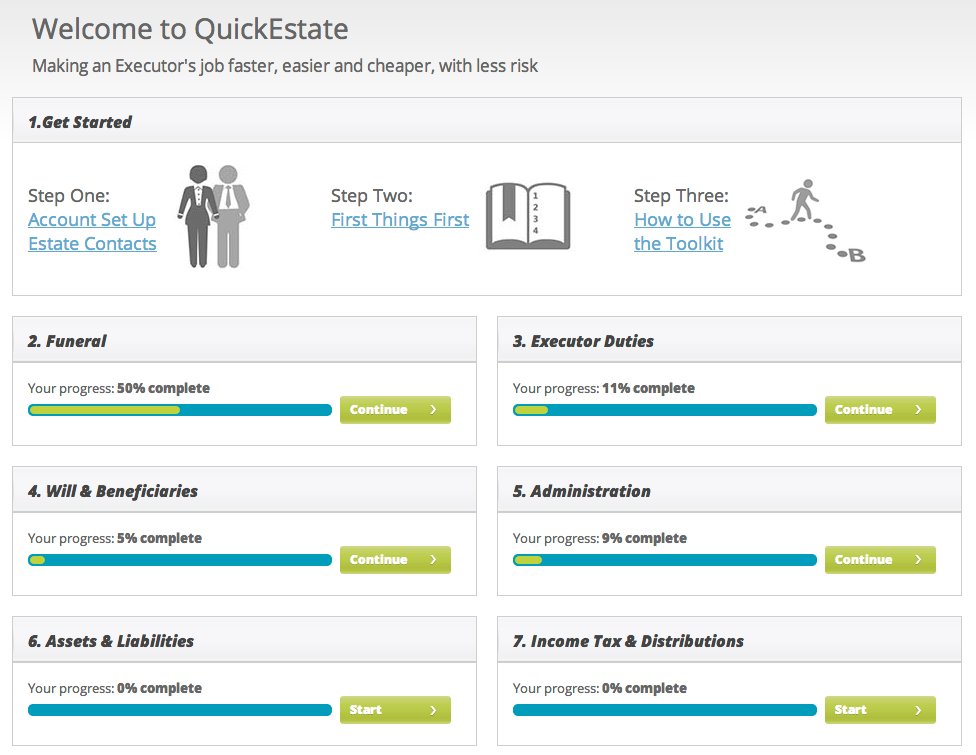Screen dimensions: 976x755
Task: Start the Income Tax & Distributions section
Action: [x=880, y=710]
